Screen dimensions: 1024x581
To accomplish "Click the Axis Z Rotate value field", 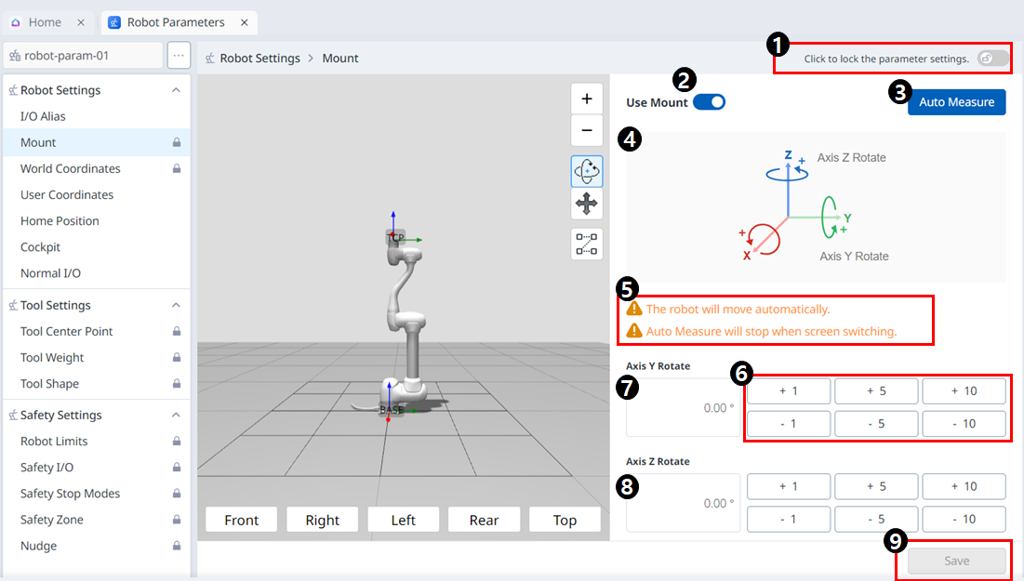I will [683, 503].
